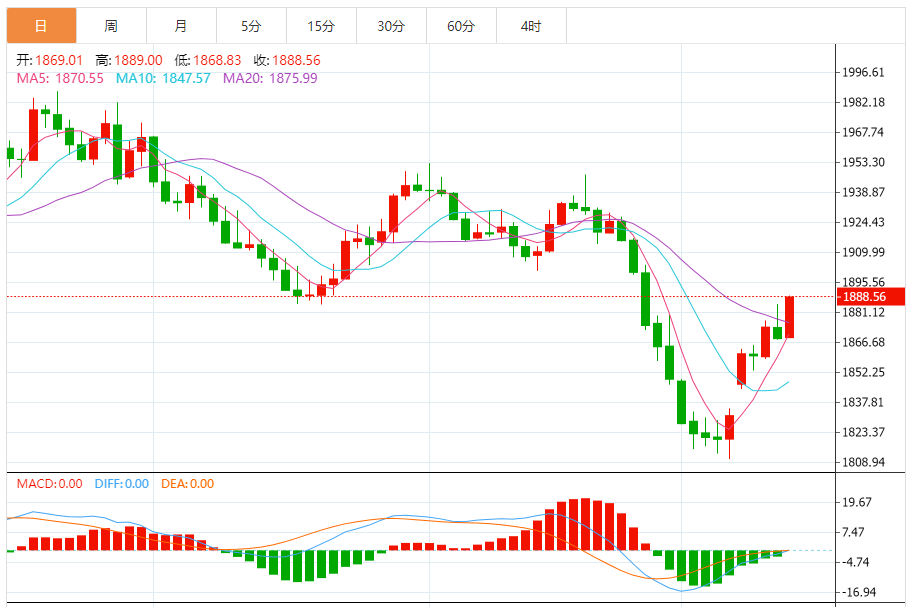This screenshot has height=607, width=911.
Task: Click the MACD:0.00 label
Action: pos(49,483)
